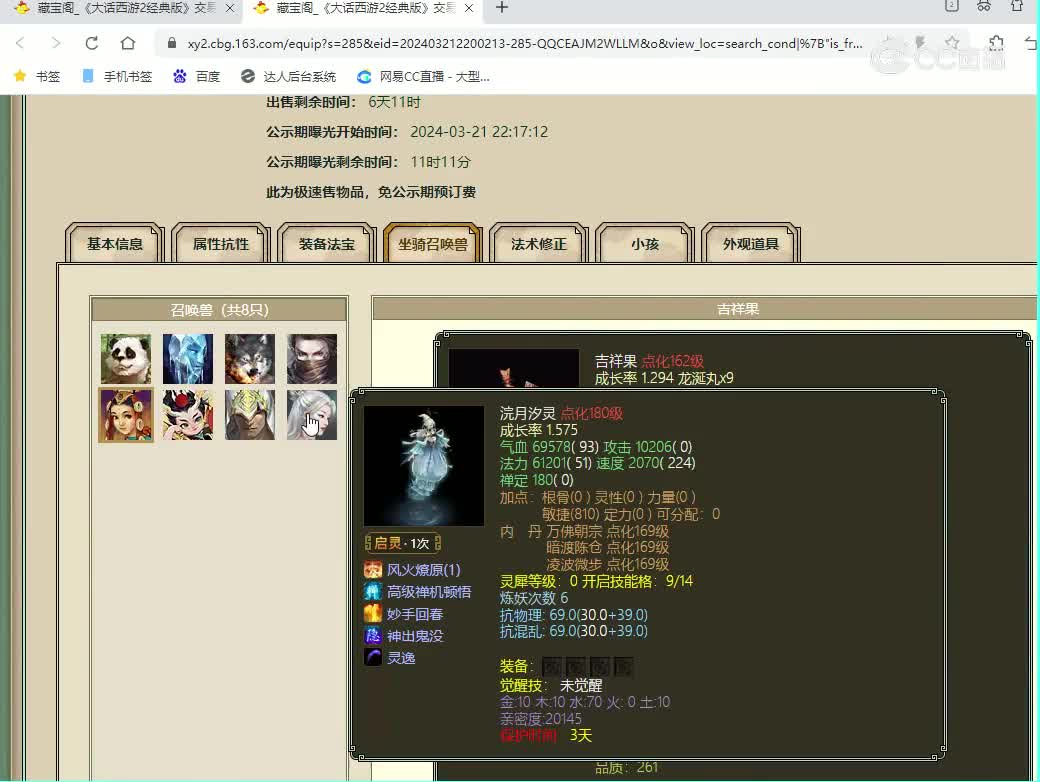1040x782 pixels.
Task: Click the 觉醒技 未觉醒 text
Action: coord(551,685)
